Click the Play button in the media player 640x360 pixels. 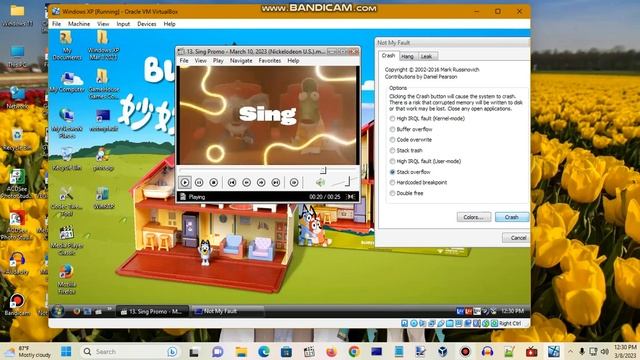(184, 182)
